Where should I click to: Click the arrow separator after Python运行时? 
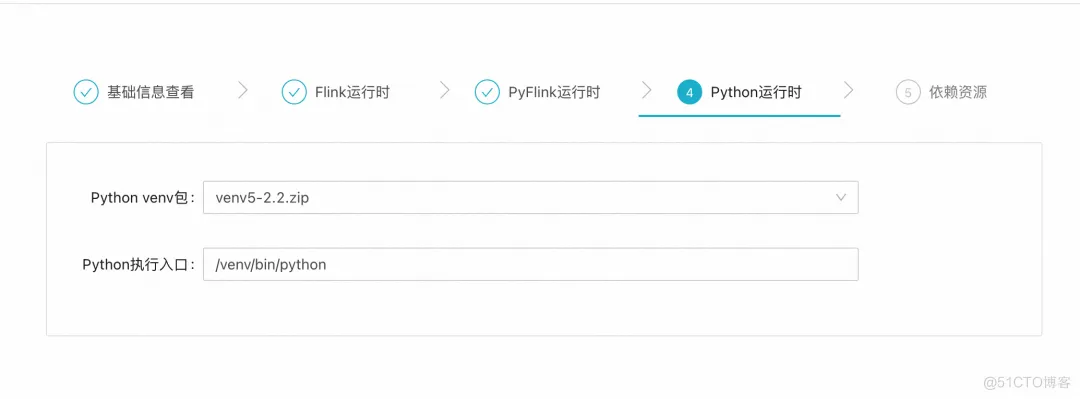(849, 90)
